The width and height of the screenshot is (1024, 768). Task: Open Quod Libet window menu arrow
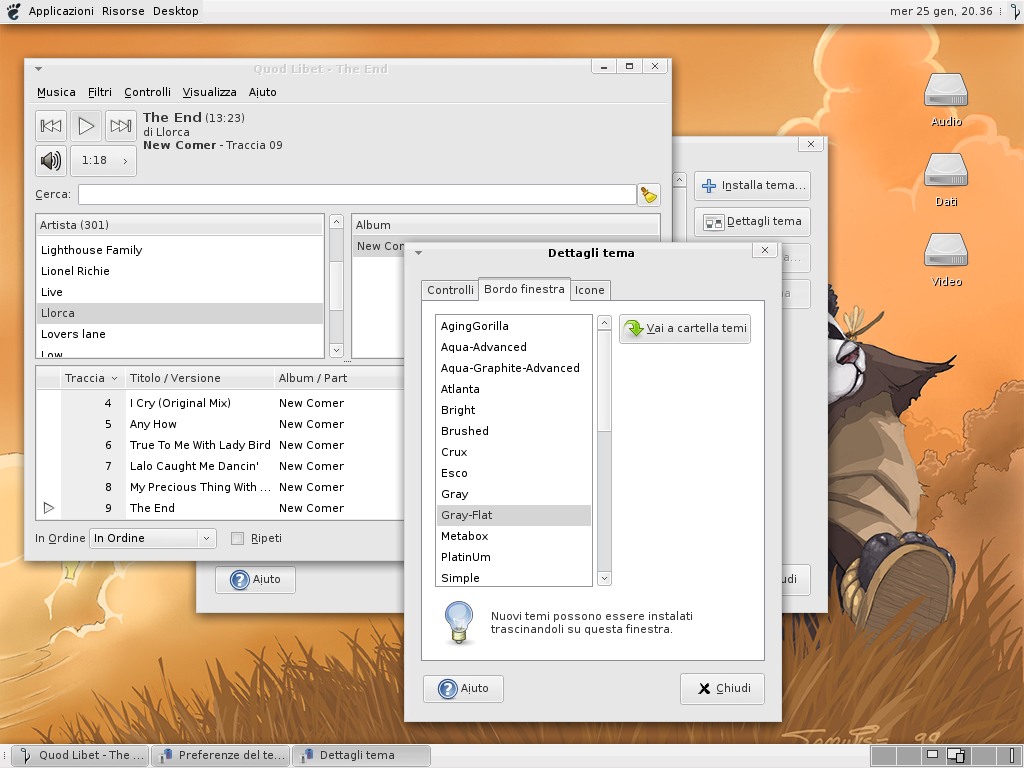pyautogui.click(x=39, y=69)
